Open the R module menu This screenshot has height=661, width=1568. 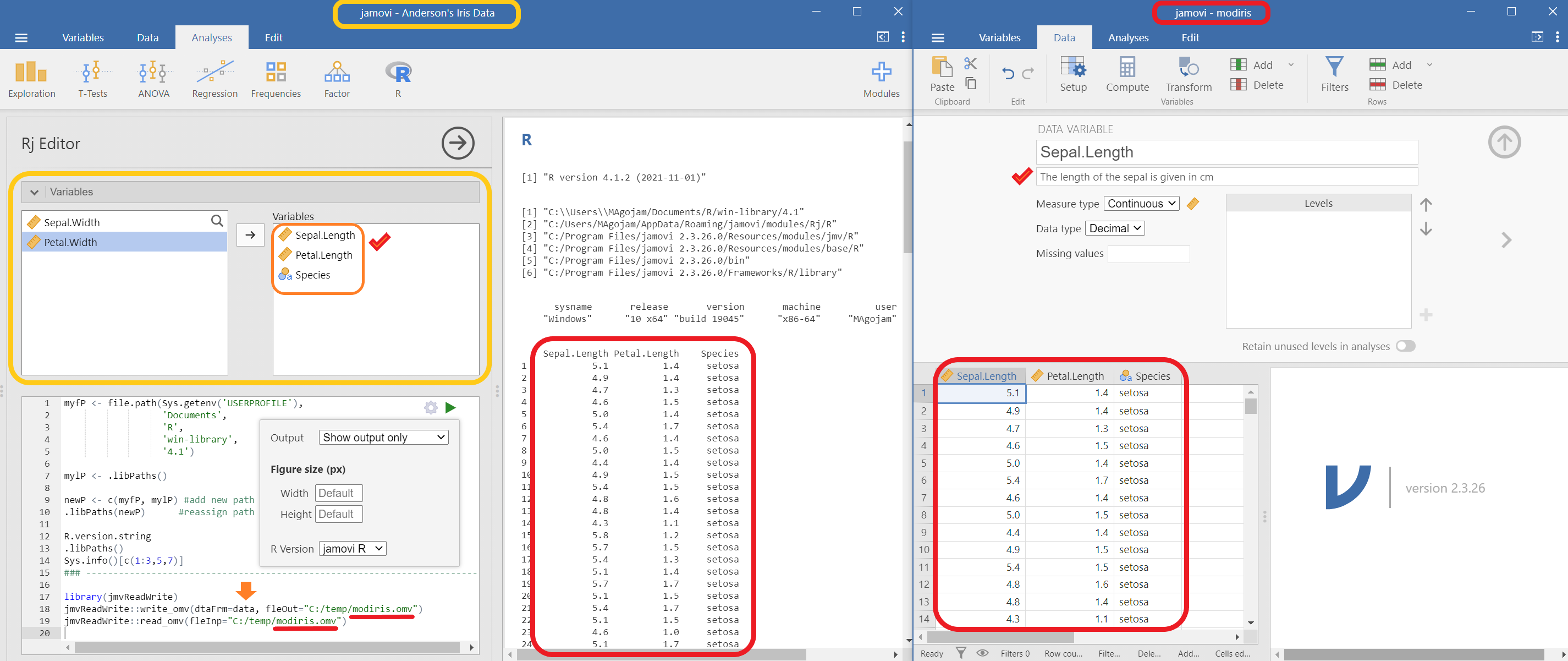coord(398,79)
